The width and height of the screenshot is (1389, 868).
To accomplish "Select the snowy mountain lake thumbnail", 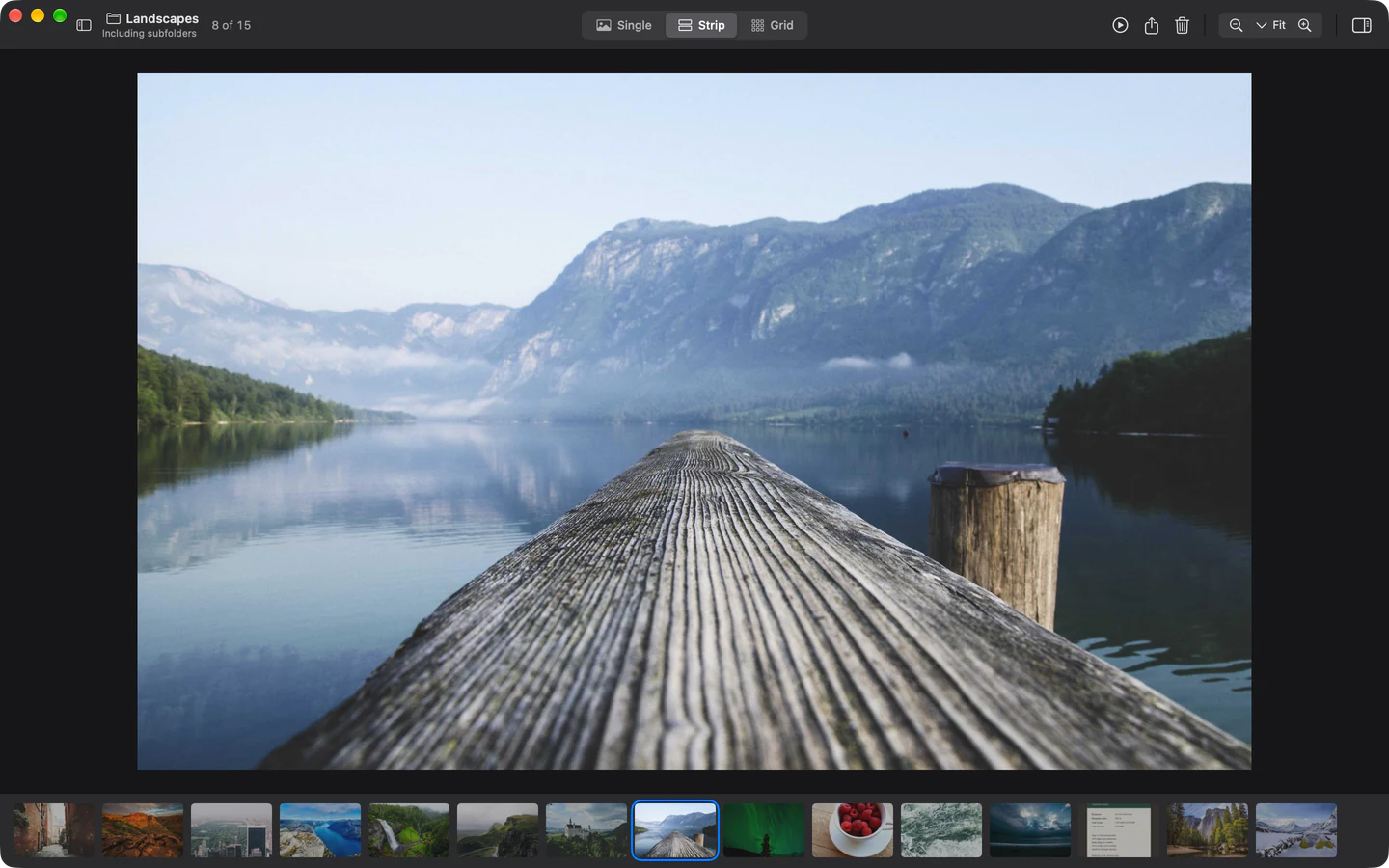I will 1296,830.
